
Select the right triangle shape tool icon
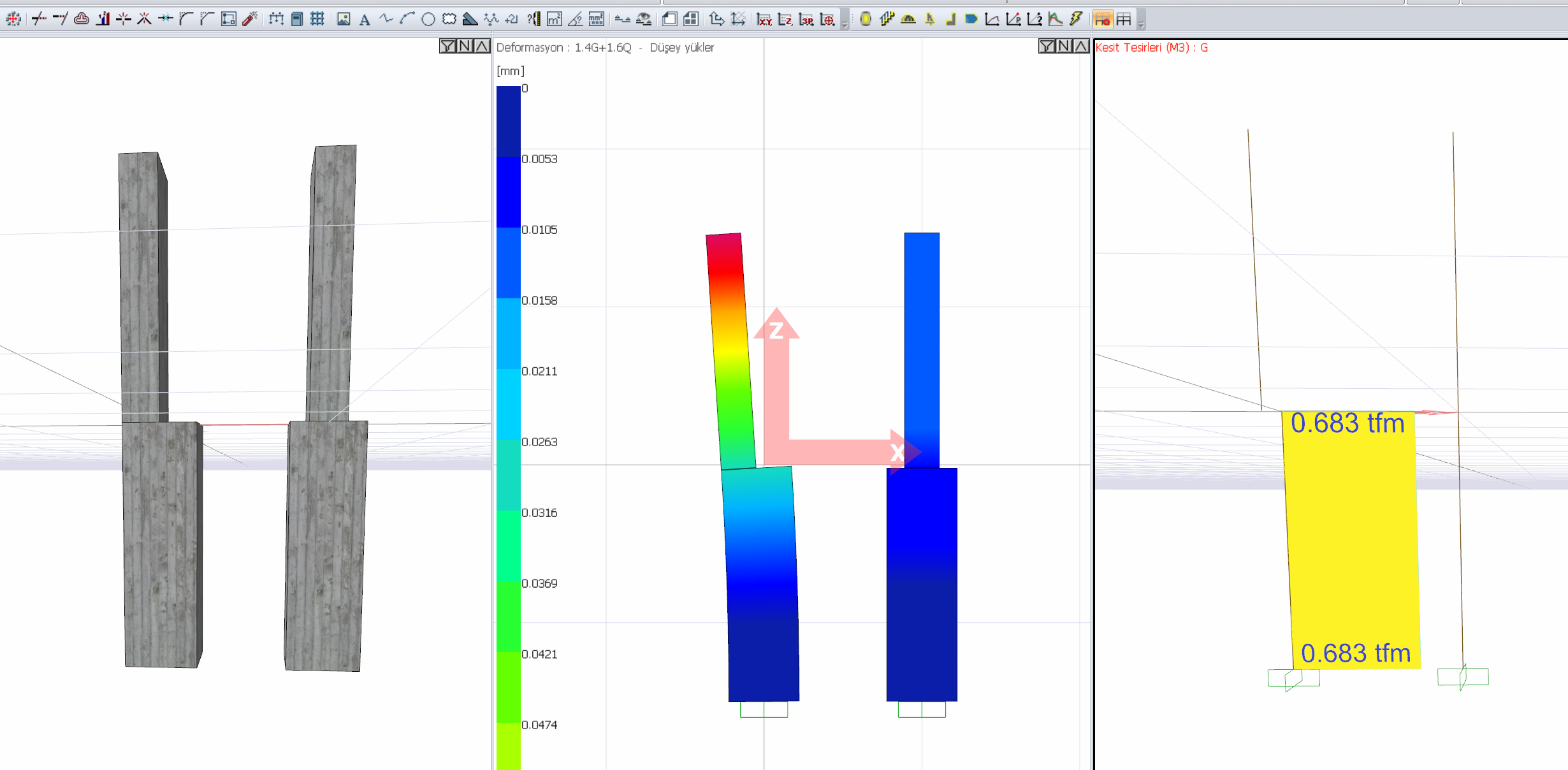[470, 19]
